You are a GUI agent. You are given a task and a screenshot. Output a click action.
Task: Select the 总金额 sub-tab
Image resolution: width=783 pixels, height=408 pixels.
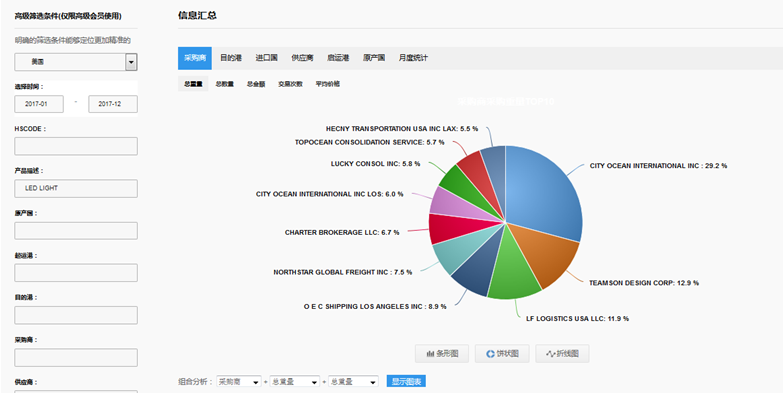256,84
